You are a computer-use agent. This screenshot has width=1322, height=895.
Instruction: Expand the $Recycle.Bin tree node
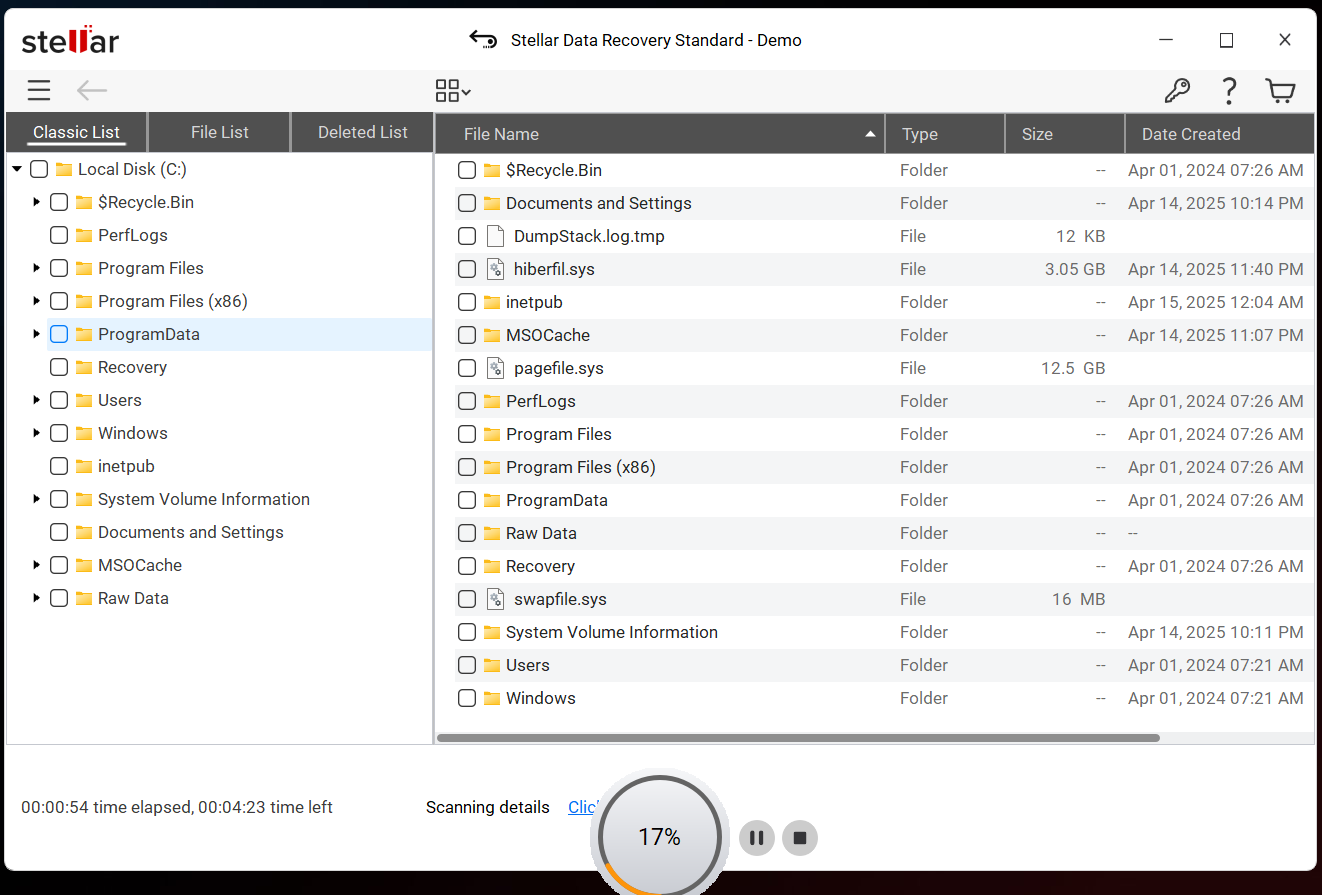[37, 202]
